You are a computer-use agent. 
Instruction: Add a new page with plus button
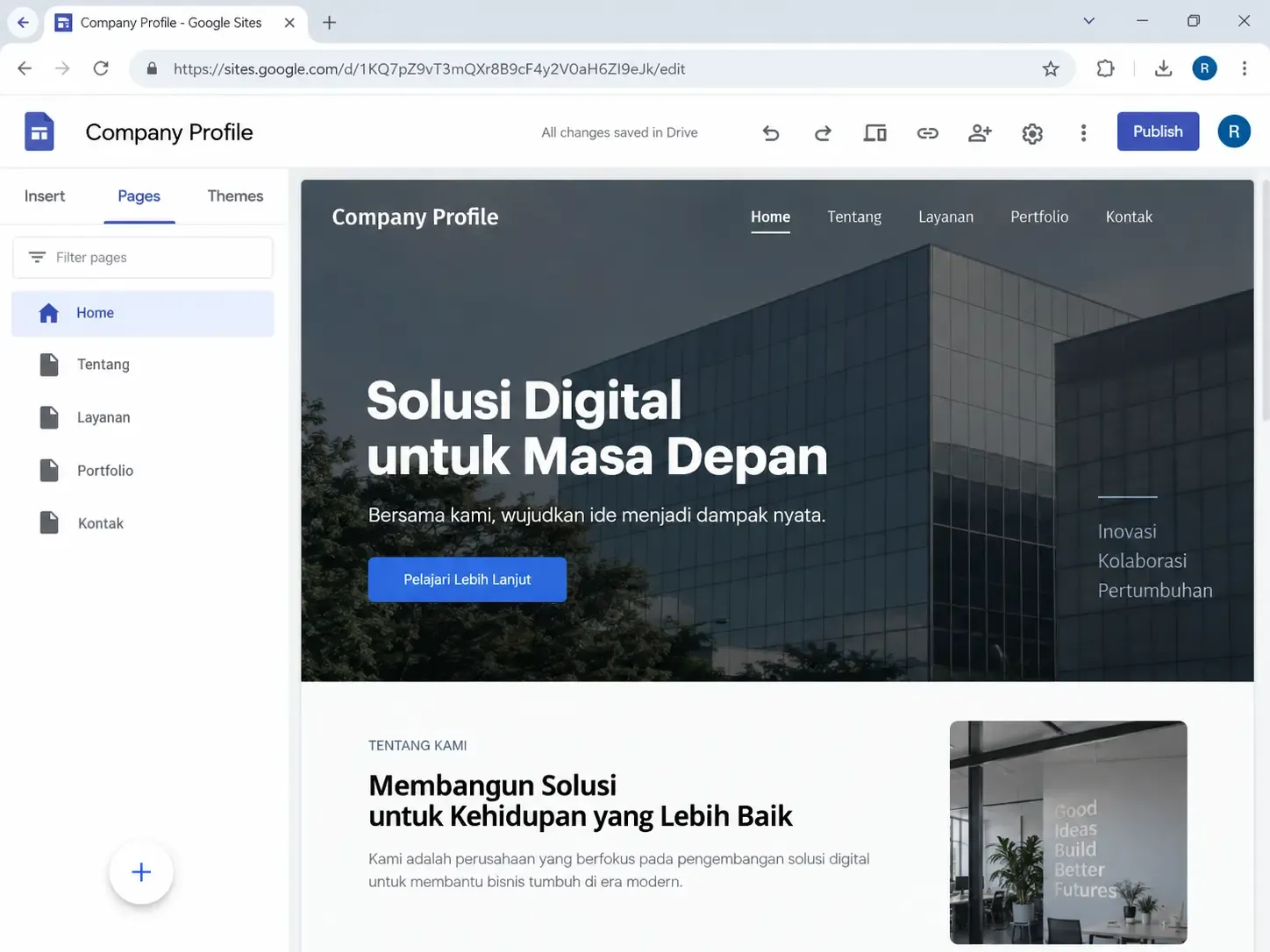[x=141, y=872]
